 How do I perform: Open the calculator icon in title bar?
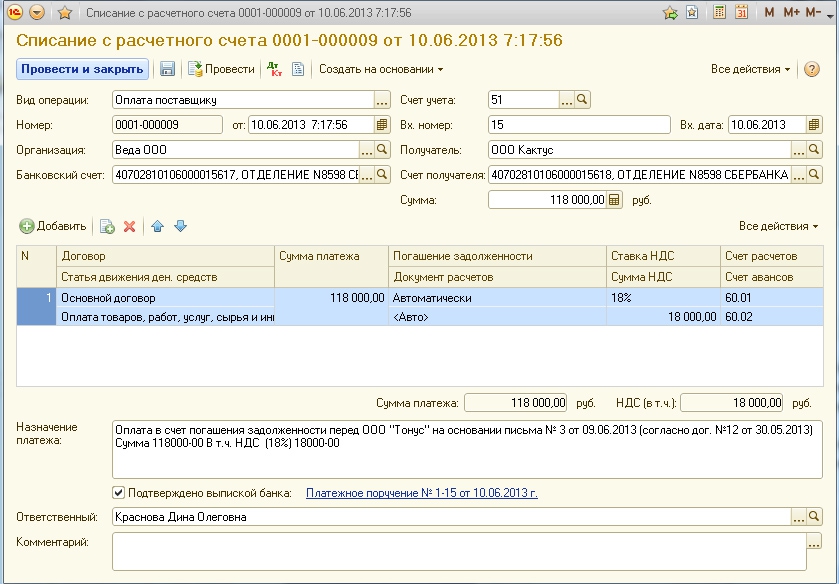[720, 12]
